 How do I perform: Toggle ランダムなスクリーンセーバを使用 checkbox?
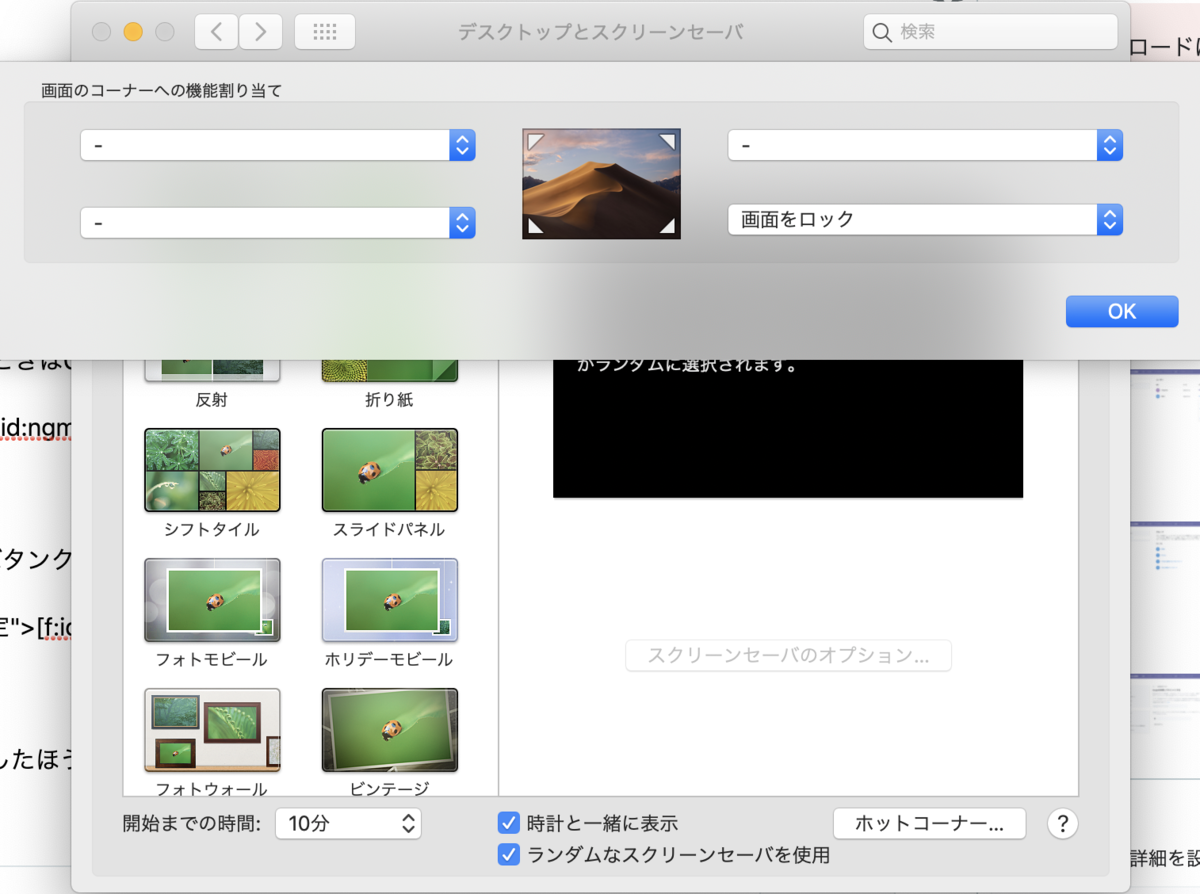508,854
